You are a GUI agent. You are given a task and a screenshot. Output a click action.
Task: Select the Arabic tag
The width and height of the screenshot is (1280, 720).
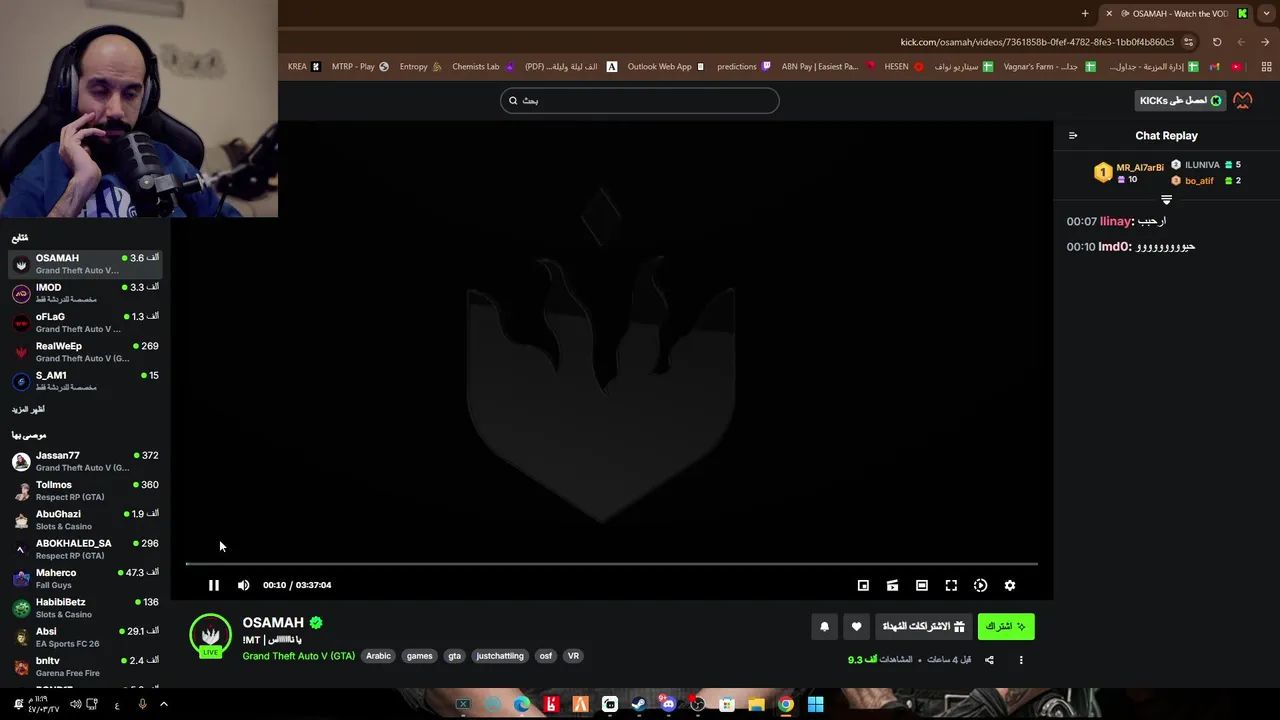378,656
